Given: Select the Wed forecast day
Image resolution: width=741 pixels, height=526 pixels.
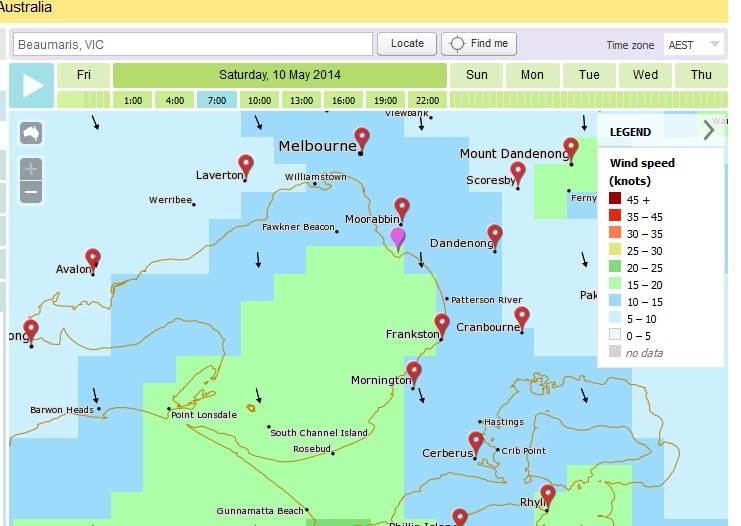Looking at the screenshot, I should pos(645,75).
